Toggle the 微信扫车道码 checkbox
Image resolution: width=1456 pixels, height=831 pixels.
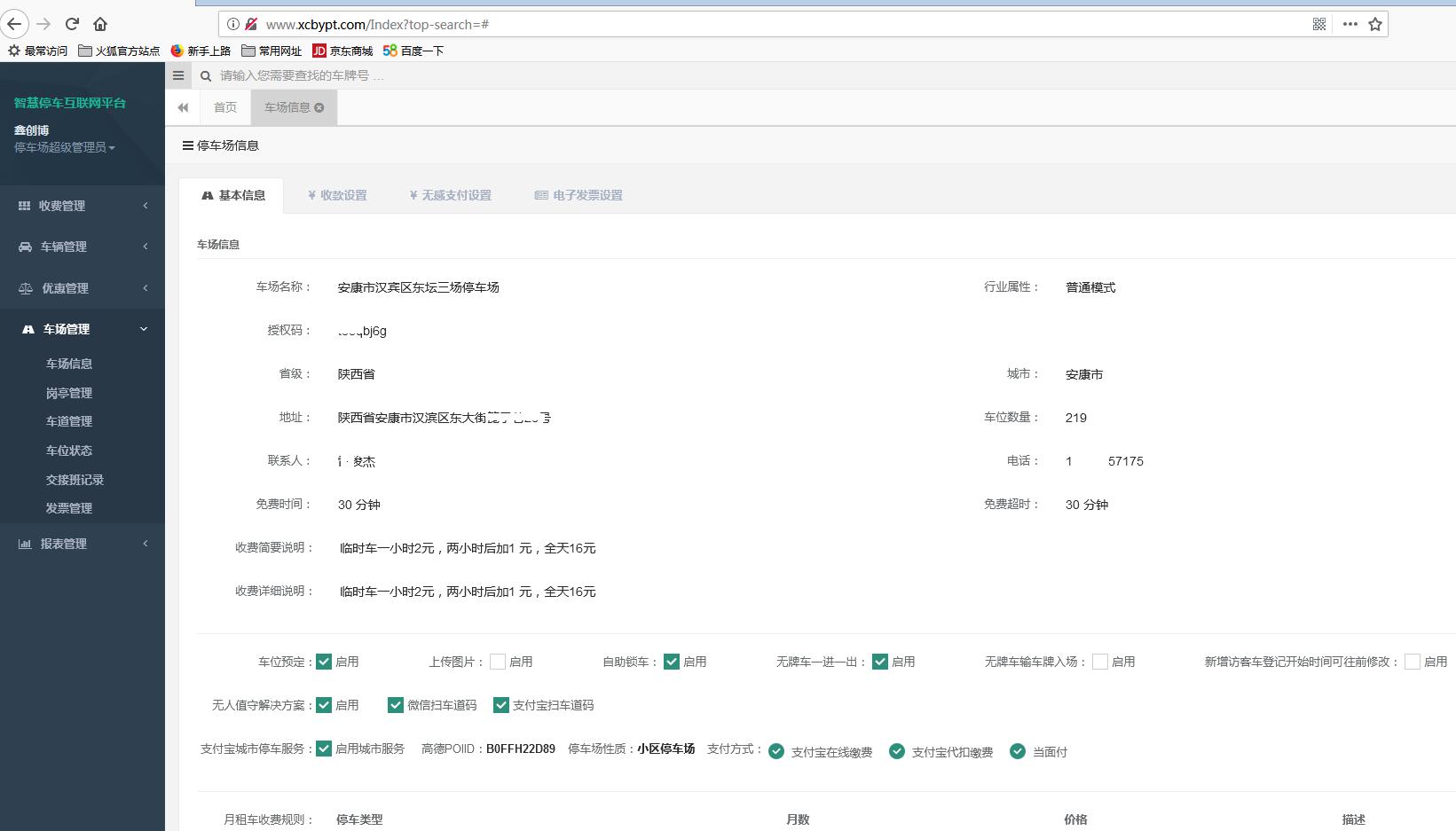396,705
